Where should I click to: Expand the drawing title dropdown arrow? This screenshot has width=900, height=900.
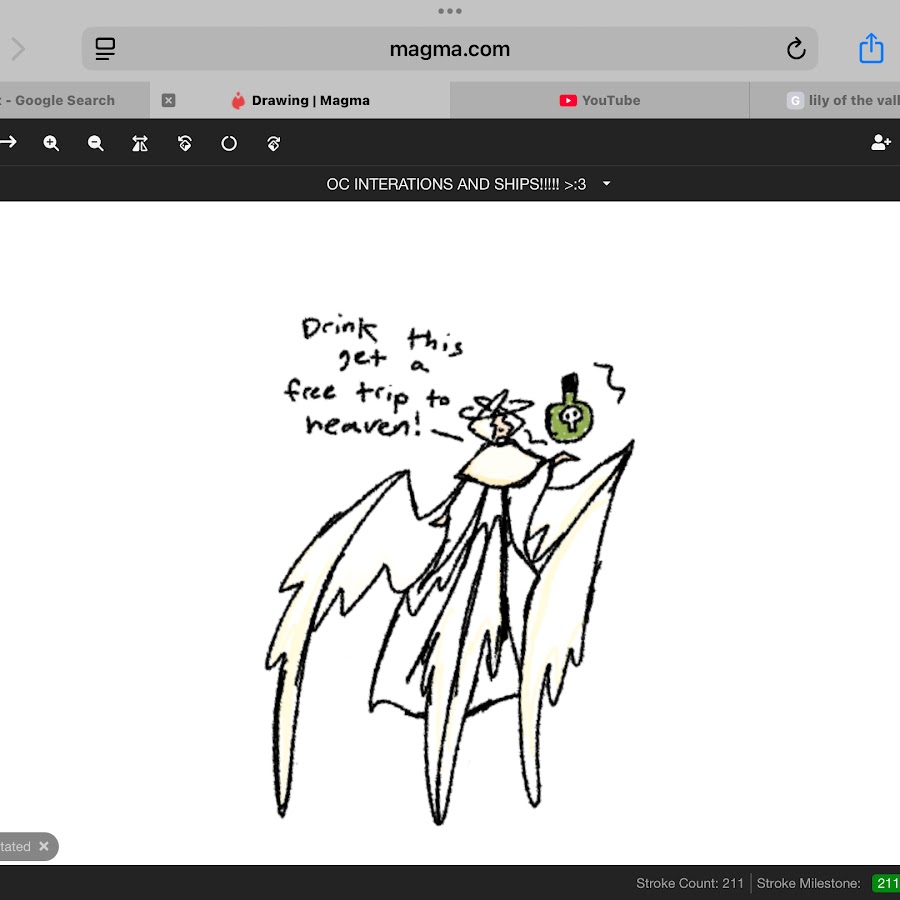pos(606,184)
